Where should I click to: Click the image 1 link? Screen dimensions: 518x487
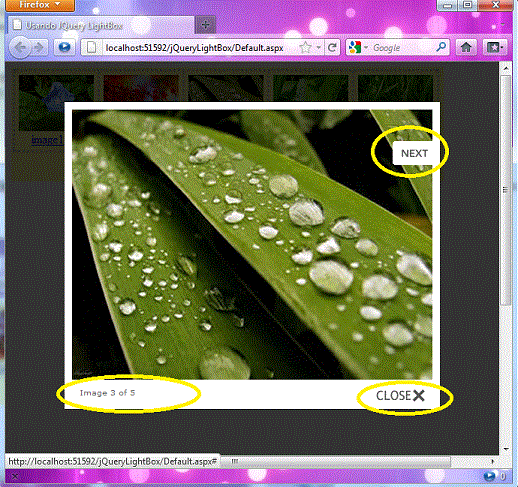[x=47, y=140]
